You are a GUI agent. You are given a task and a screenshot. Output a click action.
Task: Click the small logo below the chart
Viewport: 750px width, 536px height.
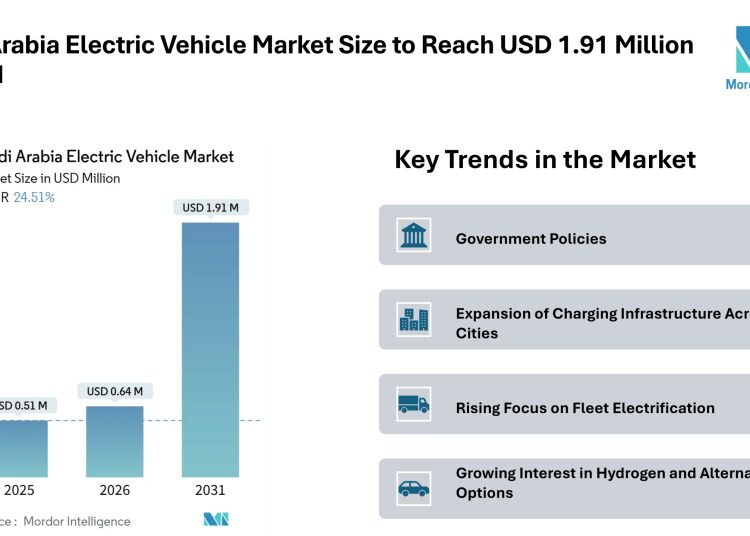pyautogui.click(x=216, y=519)
